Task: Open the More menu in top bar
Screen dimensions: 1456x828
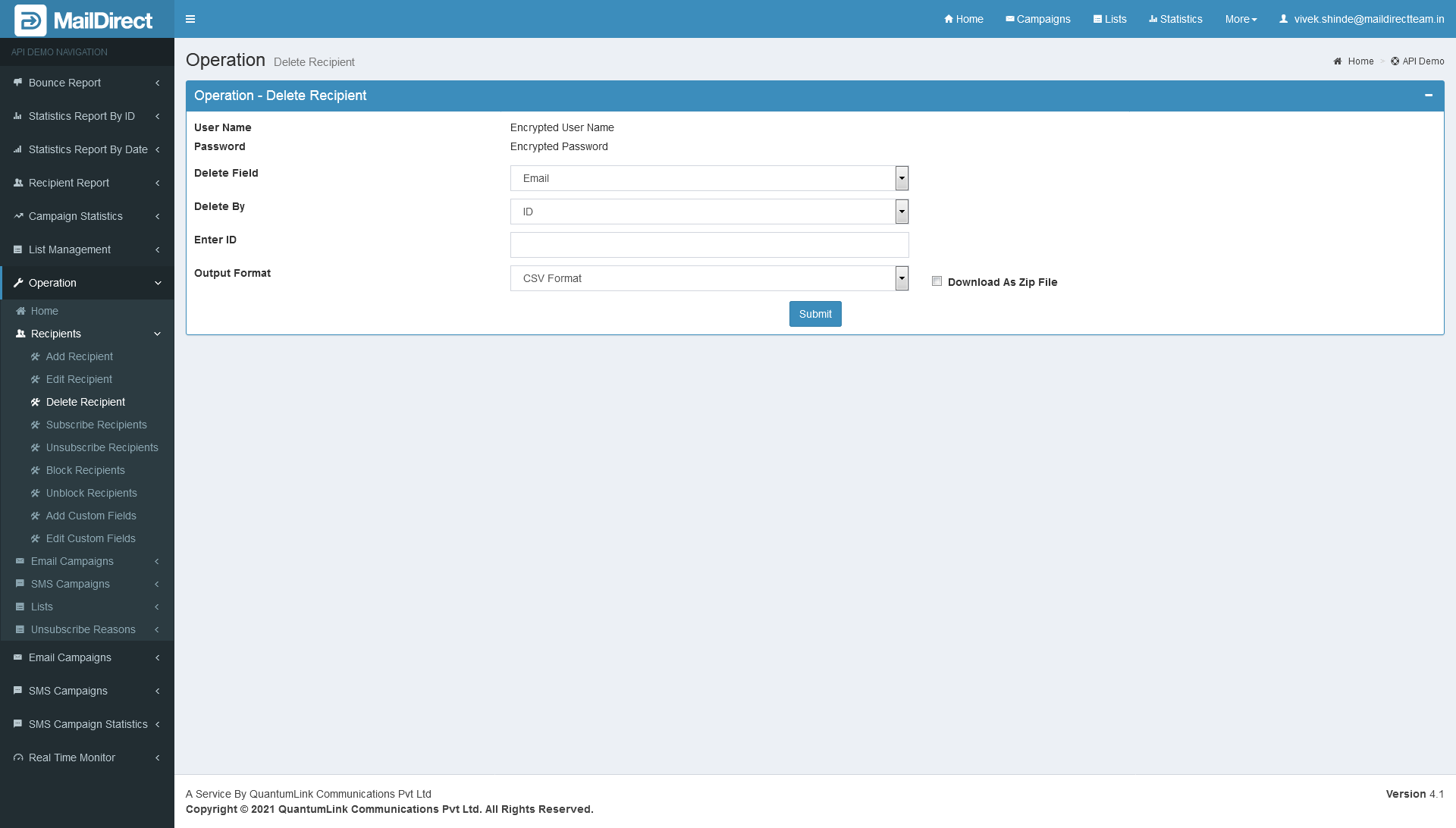Action: coord(1241,19)
